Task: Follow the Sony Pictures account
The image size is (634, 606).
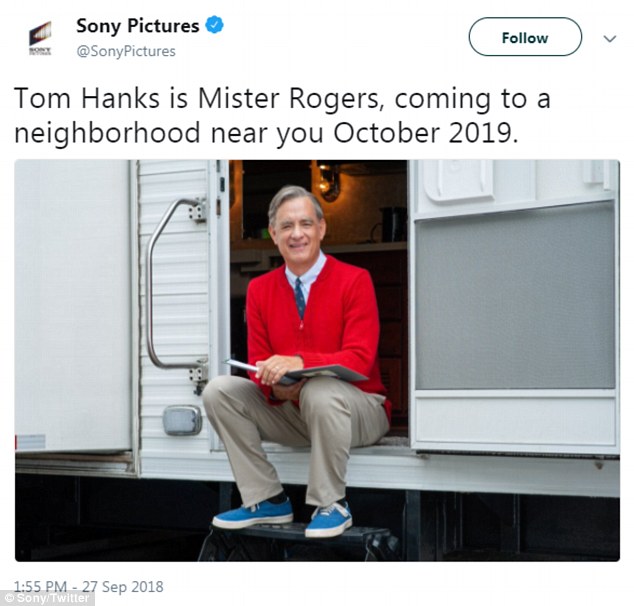Action: pos(525,37)
